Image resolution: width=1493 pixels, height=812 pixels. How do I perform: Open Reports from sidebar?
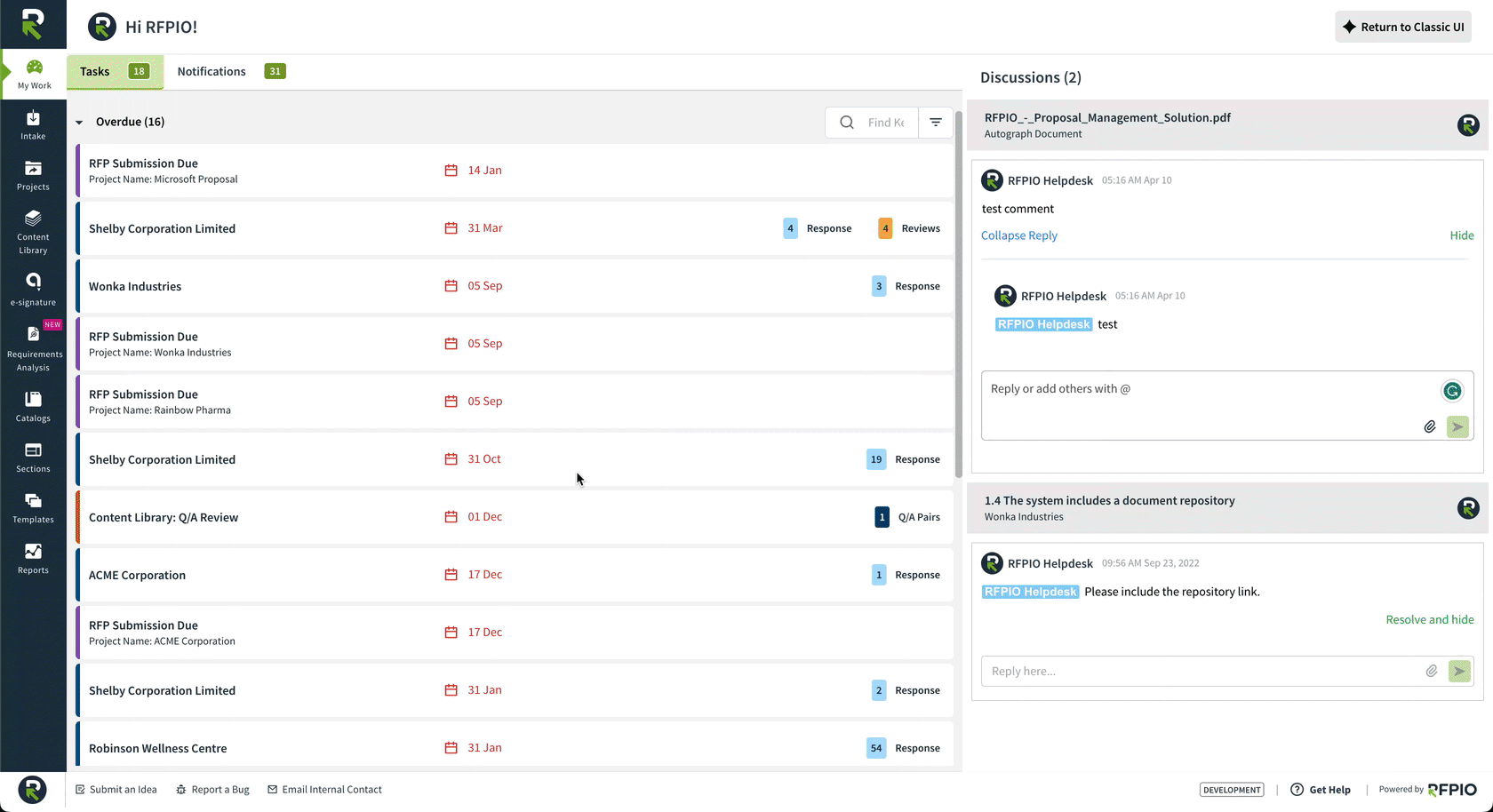(x=33, y=559)
